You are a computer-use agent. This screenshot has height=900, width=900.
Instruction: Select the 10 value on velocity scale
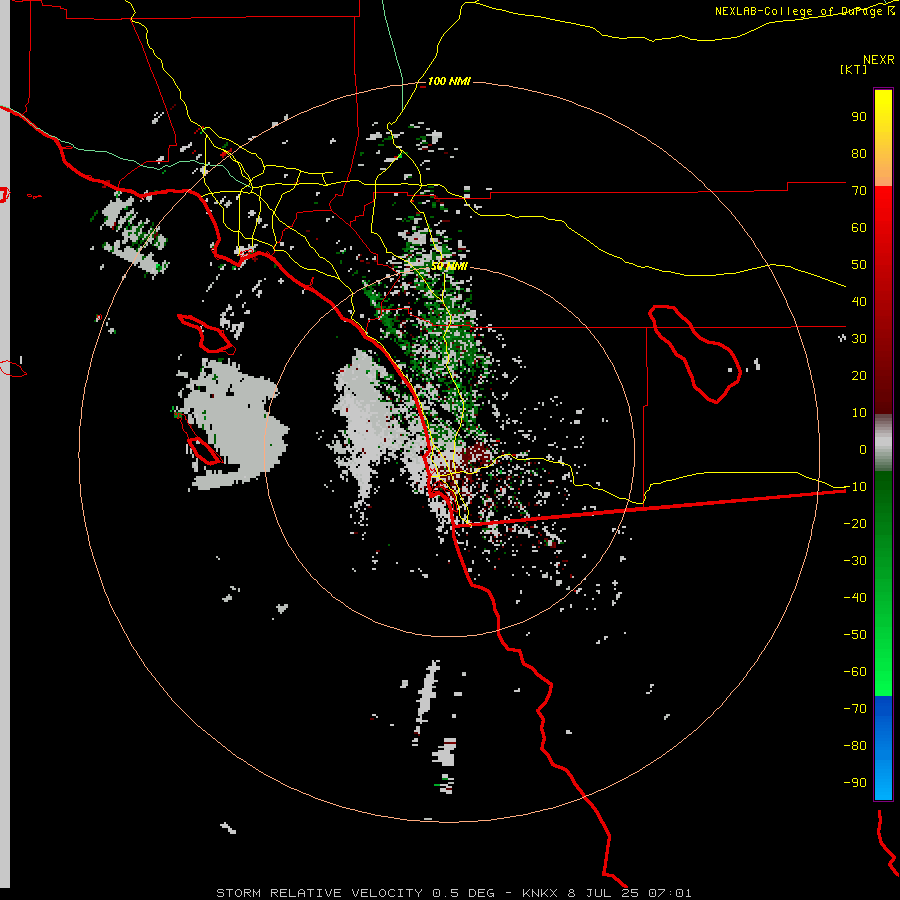(x=859, y=413)
